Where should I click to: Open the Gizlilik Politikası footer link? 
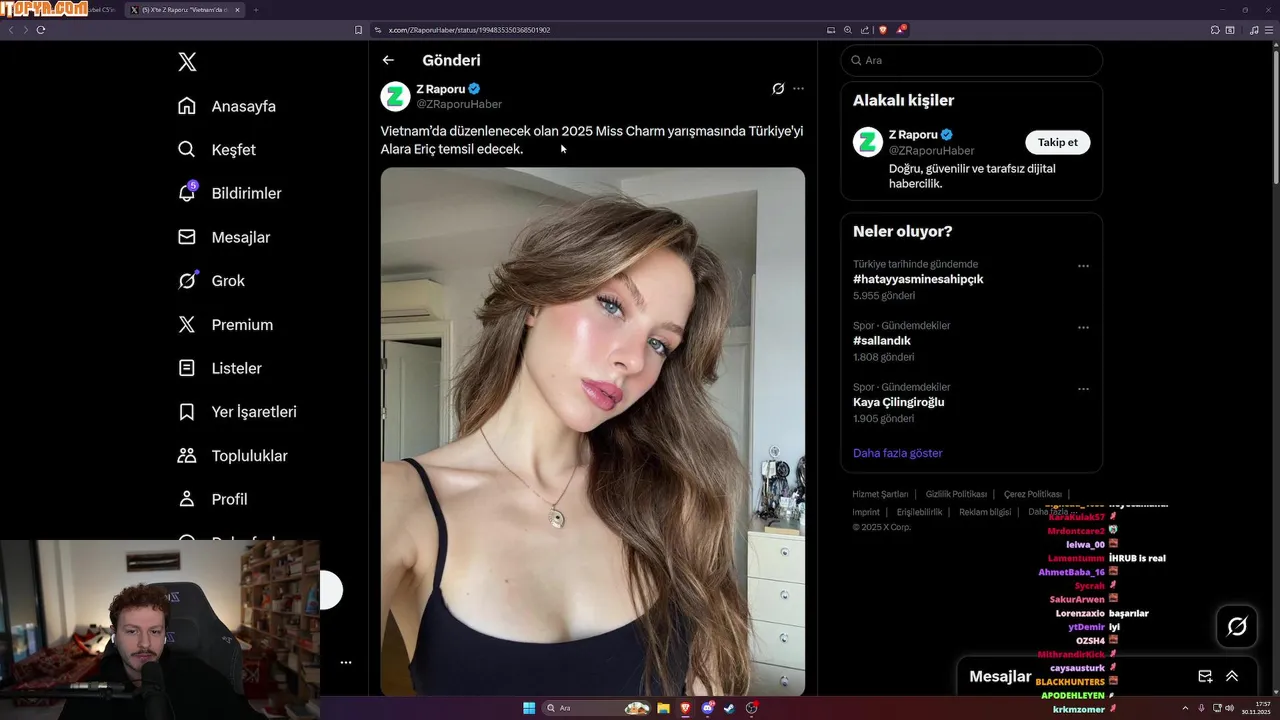[x=956, y=494]
